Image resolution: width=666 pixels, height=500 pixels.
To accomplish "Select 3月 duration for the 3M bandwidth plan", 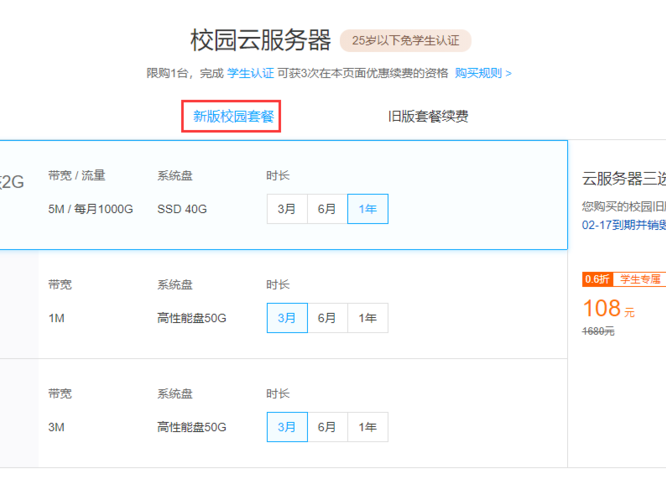I will (287, 427).
